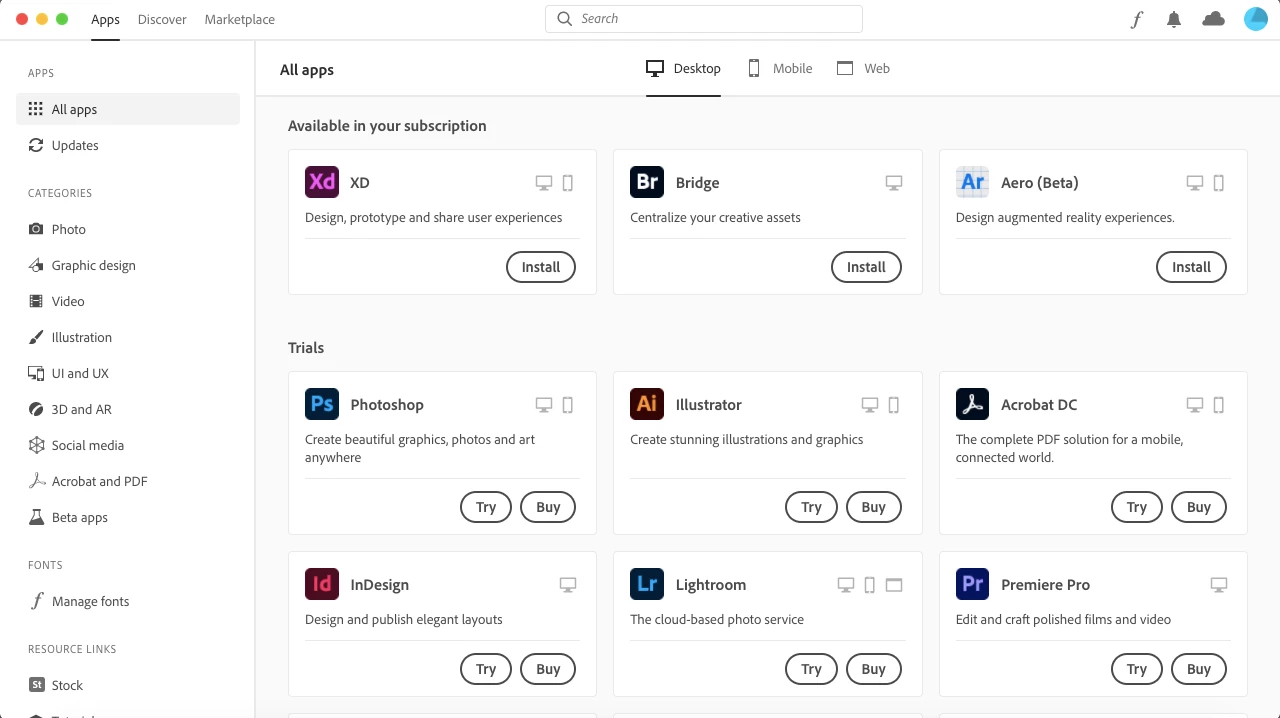Buy InDesign
The height and width of the screenshot is (718, 1280).
(548, 669)
